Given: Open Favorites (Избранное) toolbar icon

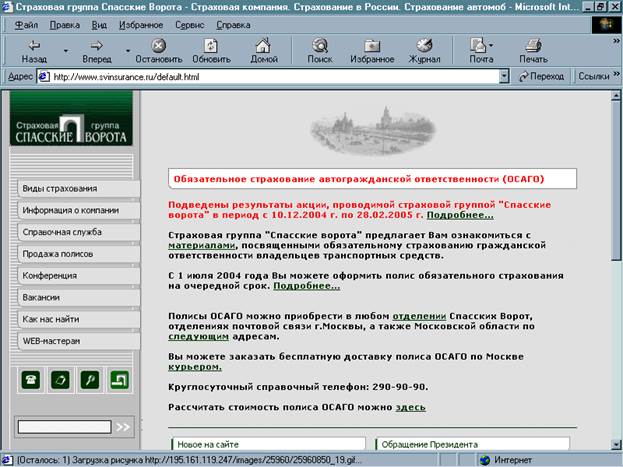Looking at the screenshot, I should pos(372,49).
